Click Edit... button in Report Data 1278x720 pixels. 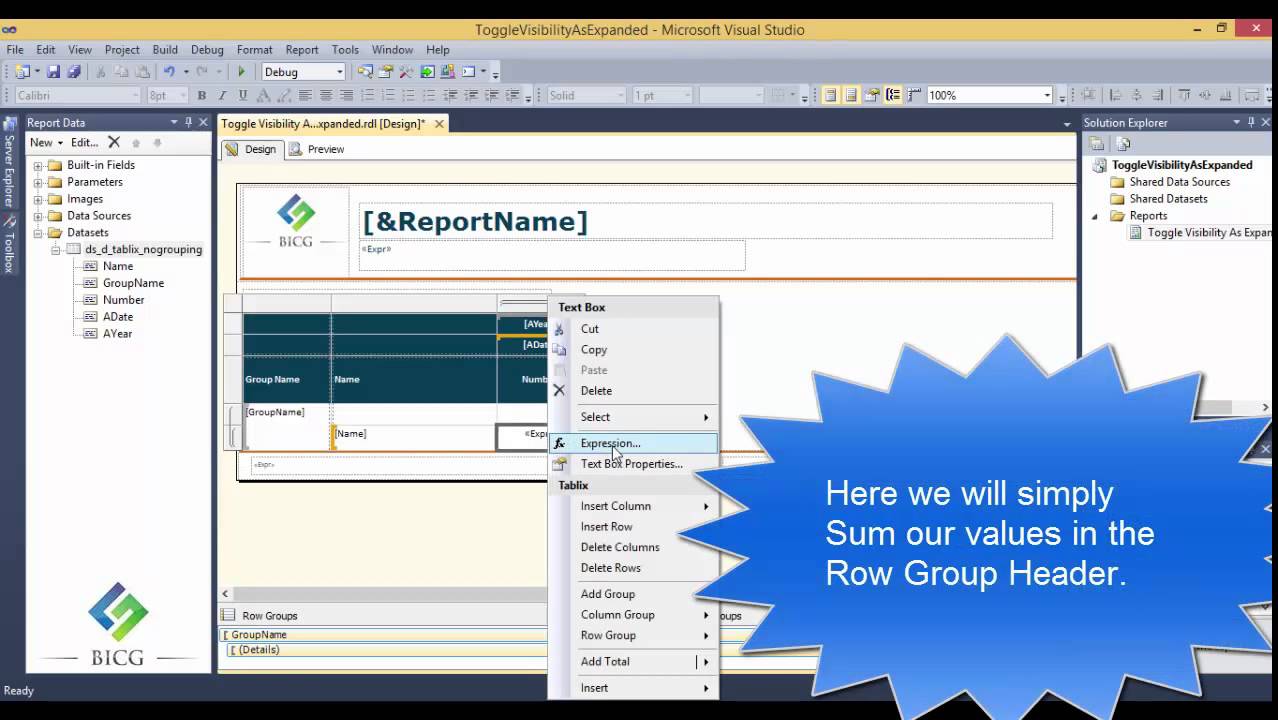84,142
